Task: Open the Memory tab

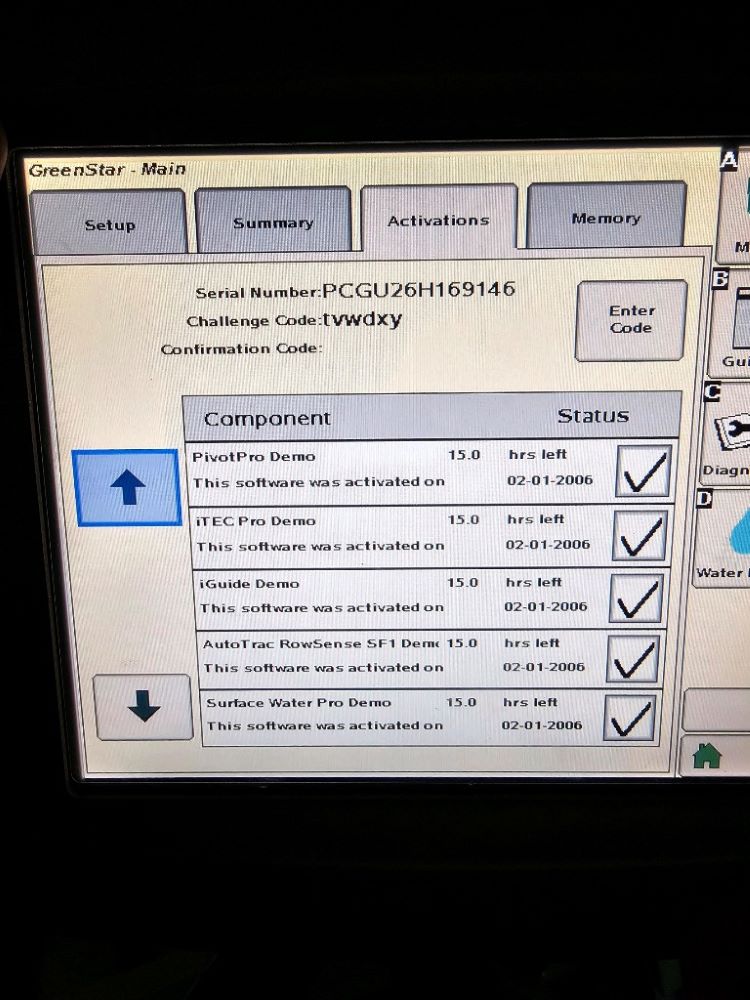Action: (x=607, y=217)
